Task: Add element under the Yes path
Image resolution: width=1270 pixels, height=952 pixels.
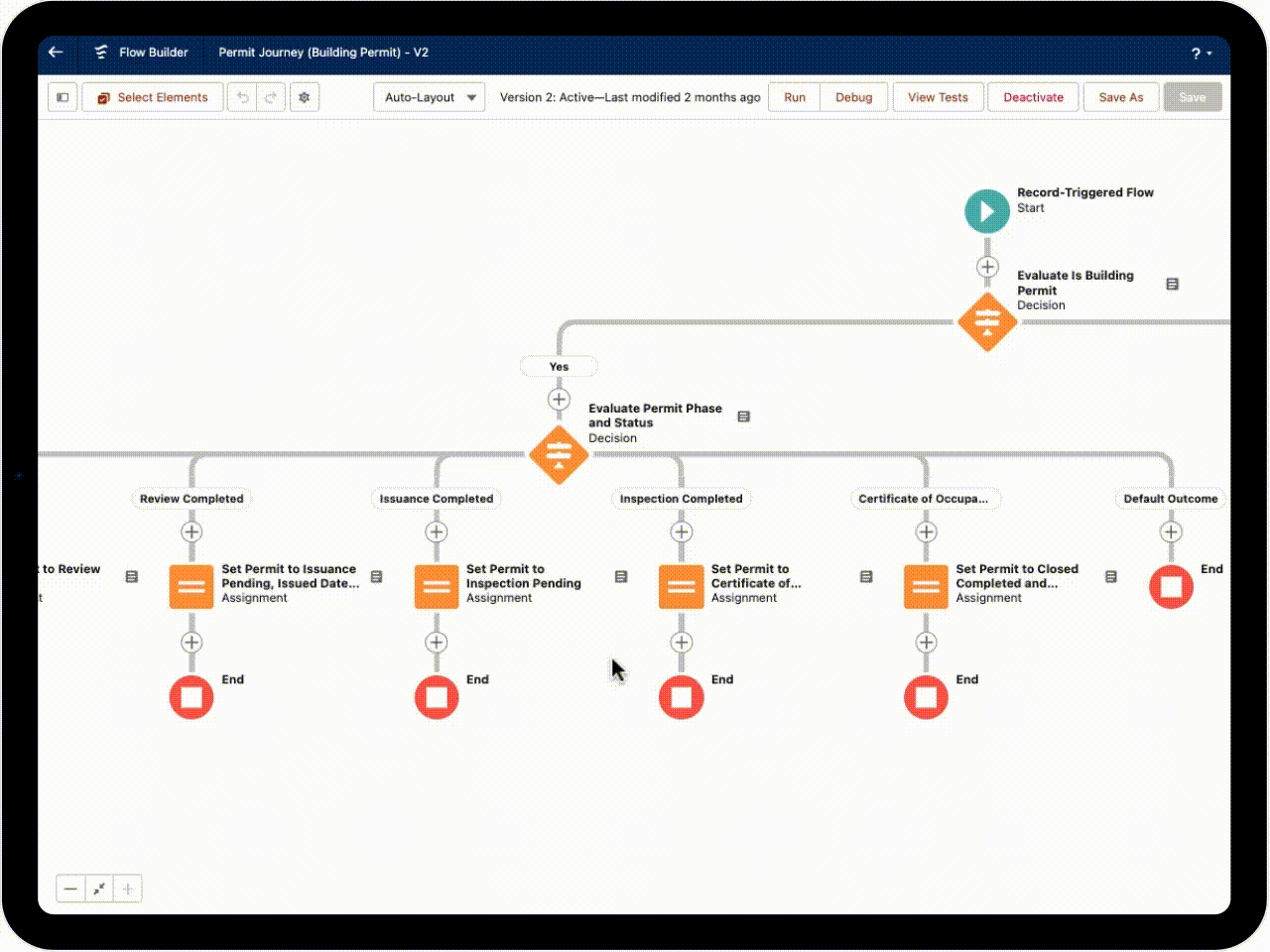Action: (559, 400)
